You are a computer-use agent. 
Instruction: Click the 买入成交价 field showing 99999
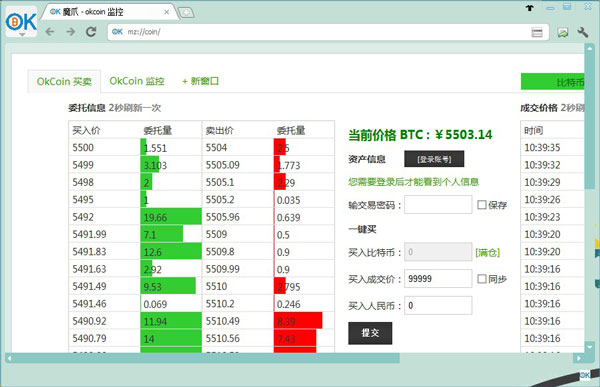point(438,279)
